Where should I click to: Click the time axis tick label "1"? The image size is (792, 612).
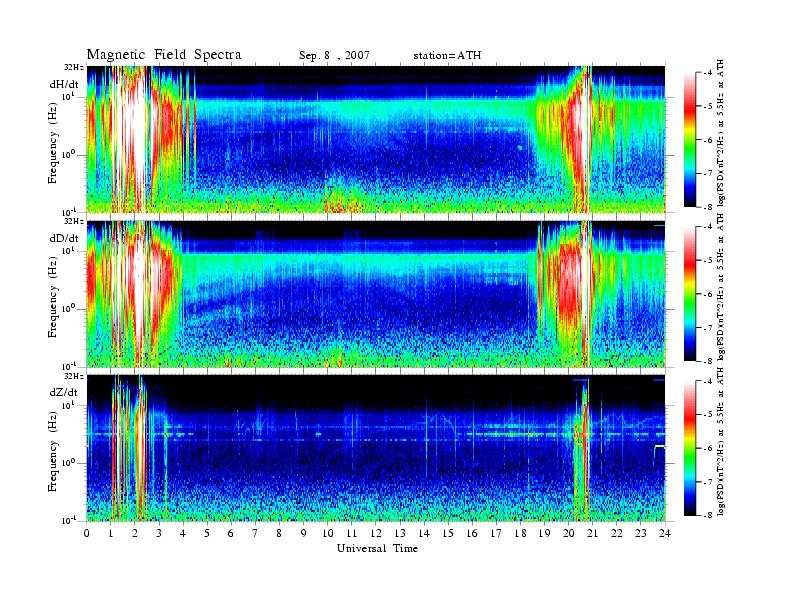[x=111, y=533]
